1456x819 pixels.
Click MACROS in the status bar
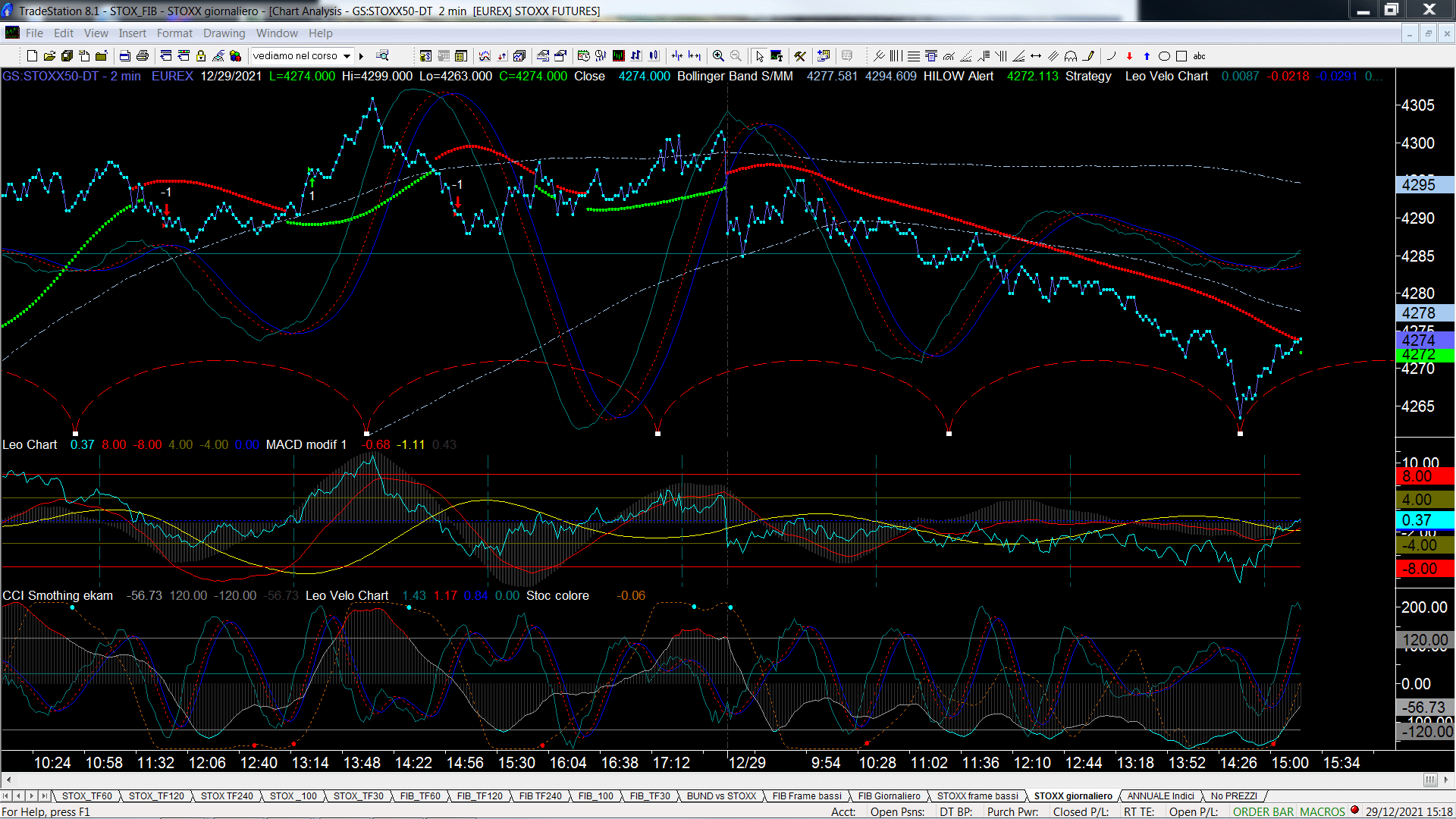(1323, 811)
